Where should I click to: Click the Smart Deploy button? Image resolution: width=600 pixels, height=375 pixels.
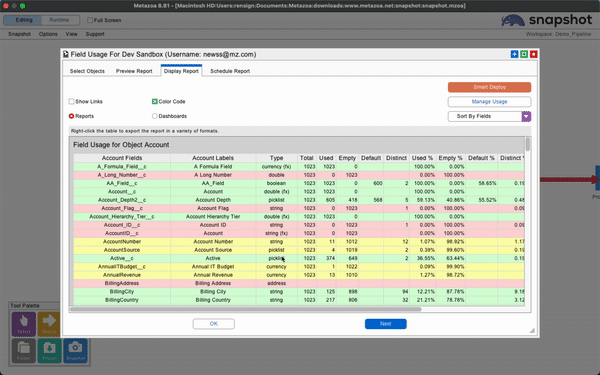[489, 87]
